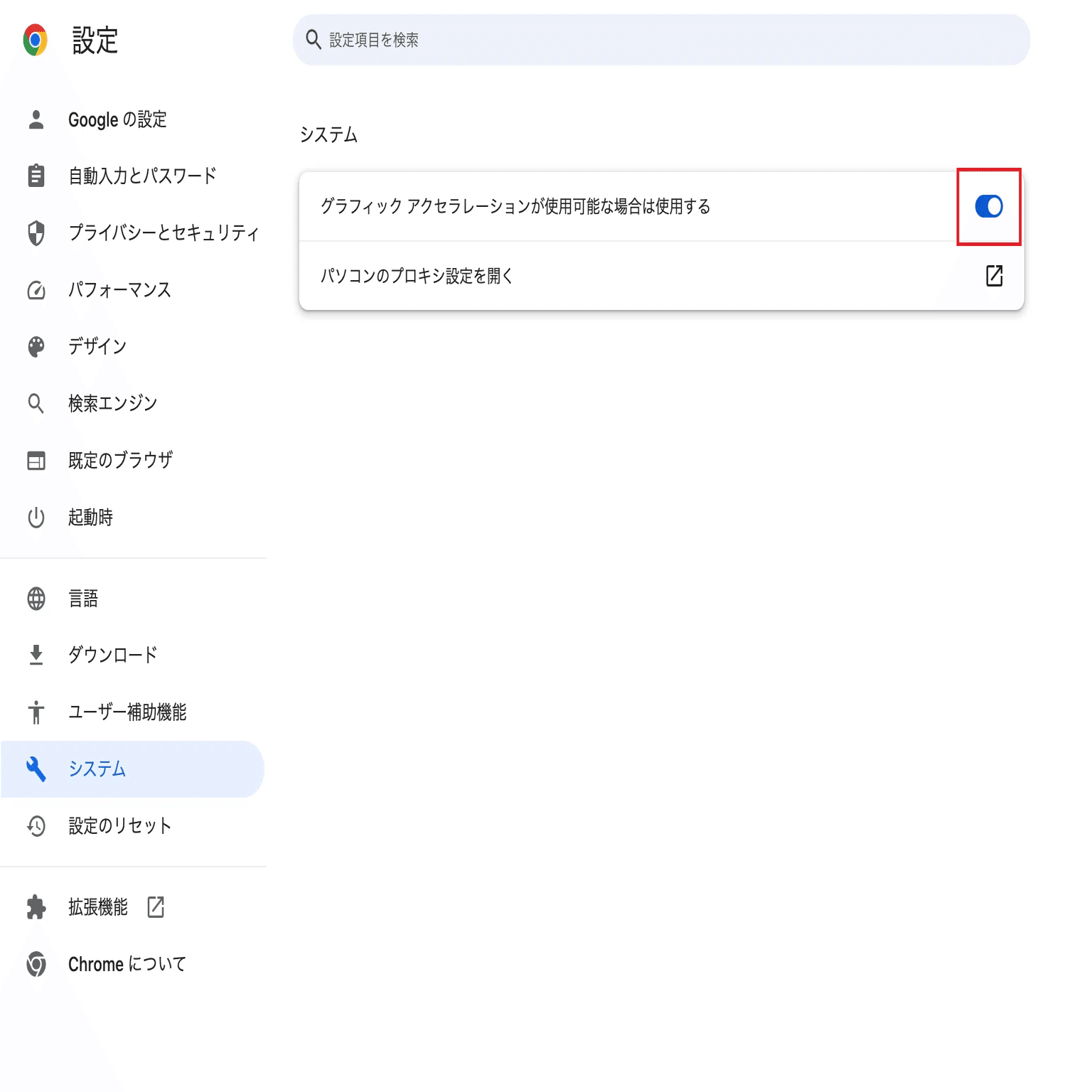Image resolution: width=1092 pixels, height=1092 pixels.
Task: Open 設定のリセット page
Action: [119, 825]
